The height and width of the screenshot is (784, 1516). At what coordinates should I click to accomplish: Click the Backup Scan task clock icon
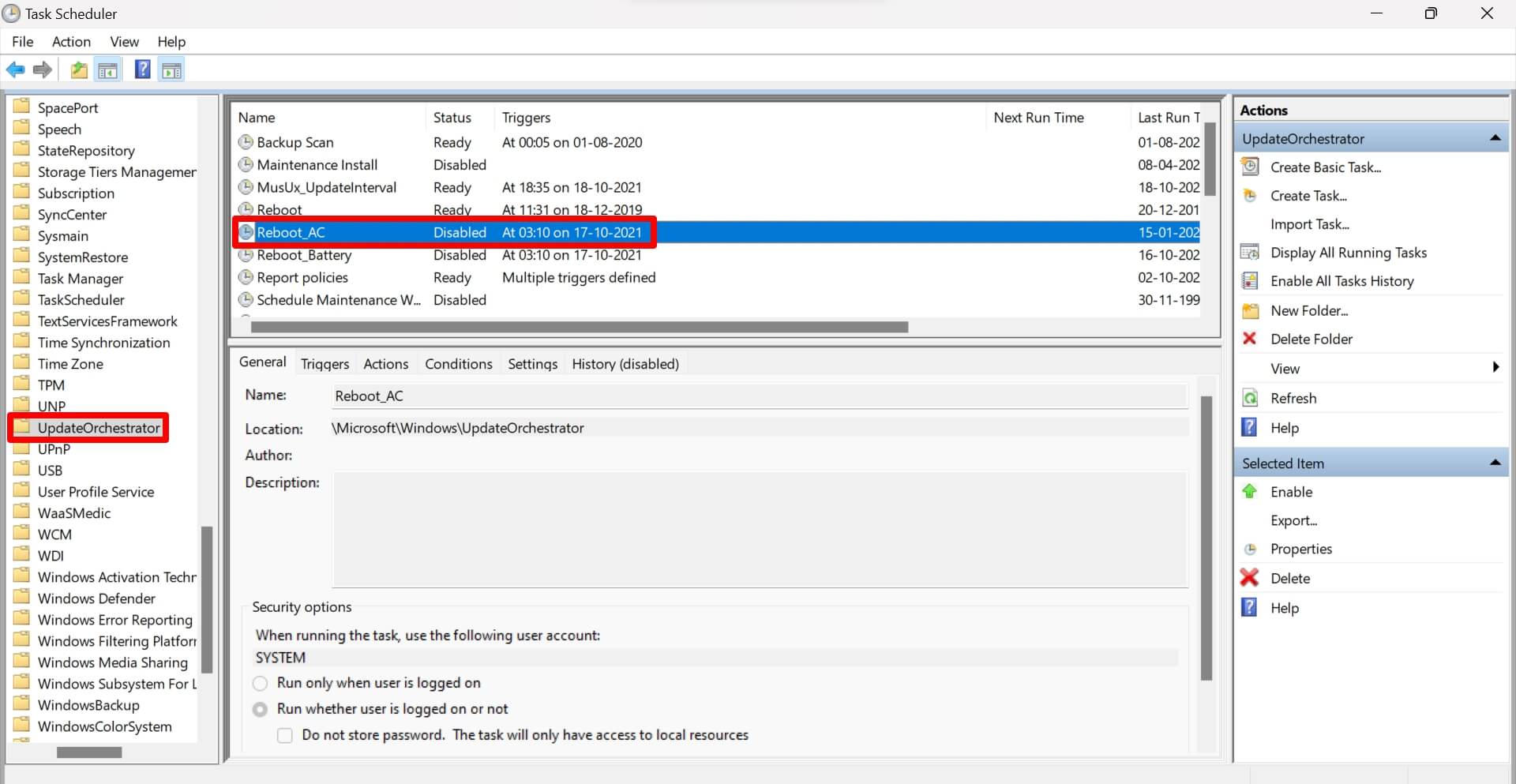246,142
